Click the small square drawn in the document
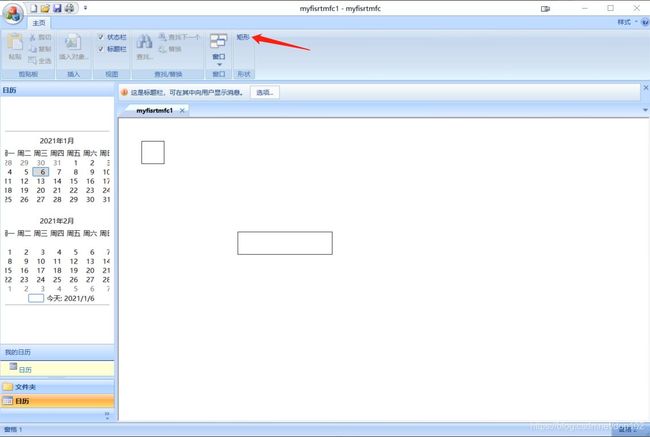650x437 pixels. (x=153, y=152)
